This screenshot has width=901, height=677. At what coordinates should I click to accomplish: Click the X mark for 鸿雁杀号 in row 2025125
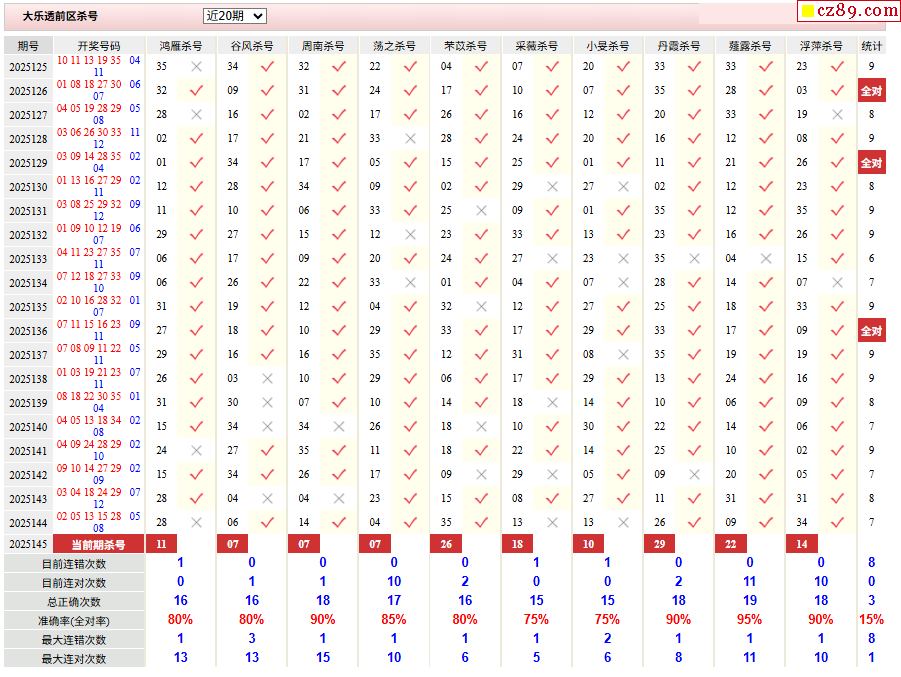click(196, 67)
